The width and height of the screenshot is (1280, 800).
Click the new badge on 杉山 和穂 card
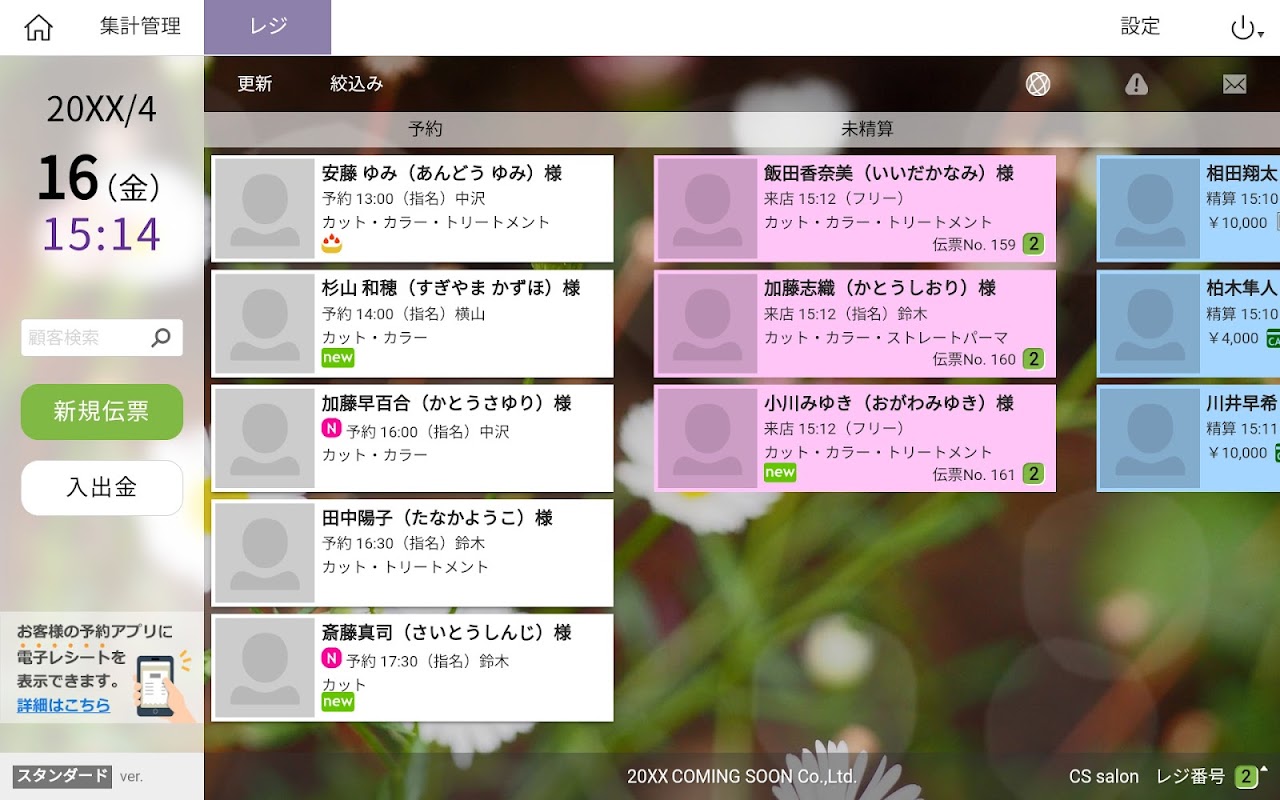(x=338, y=358)
